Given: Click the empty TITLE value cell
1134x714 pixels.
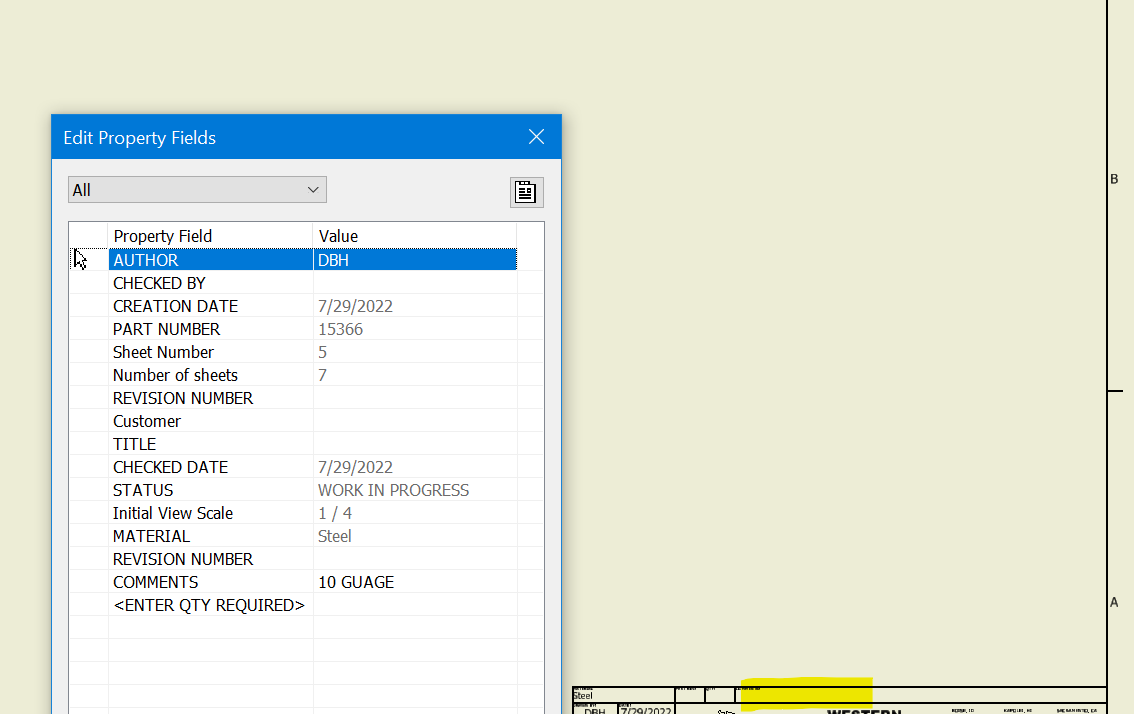Looking at the screenshot, I should 415,444.
